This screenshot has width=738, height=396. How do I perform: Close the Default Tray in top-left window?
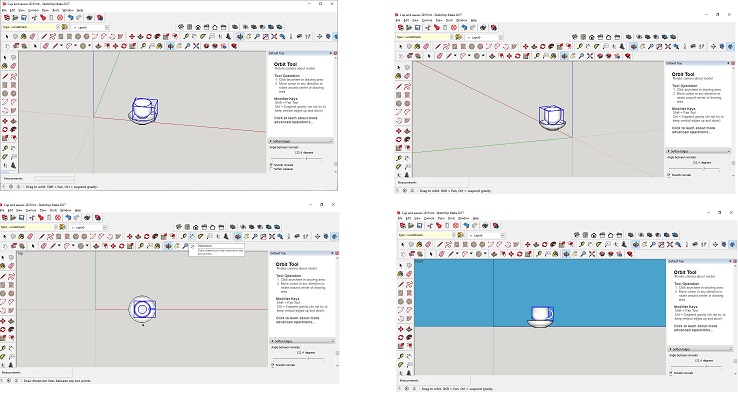point(335,53)
